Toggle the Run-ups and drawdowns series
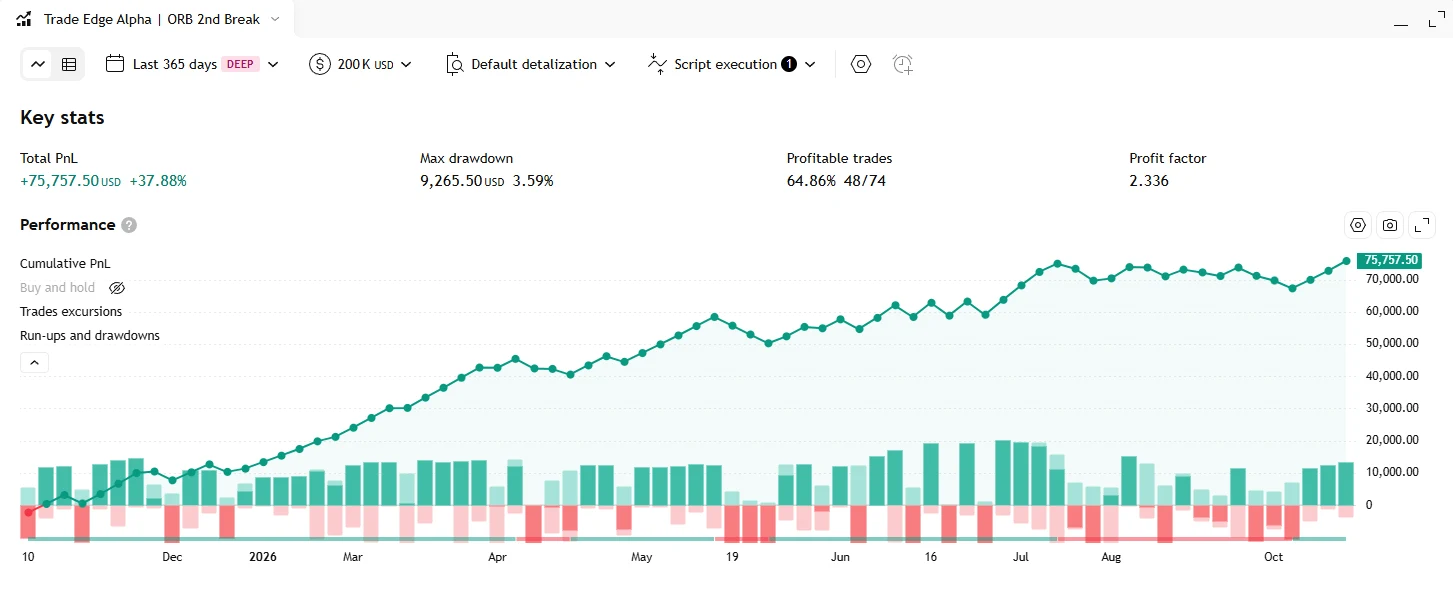This screenshot has width=1453, height=595. pyautogui.click(x=90, y=336)
